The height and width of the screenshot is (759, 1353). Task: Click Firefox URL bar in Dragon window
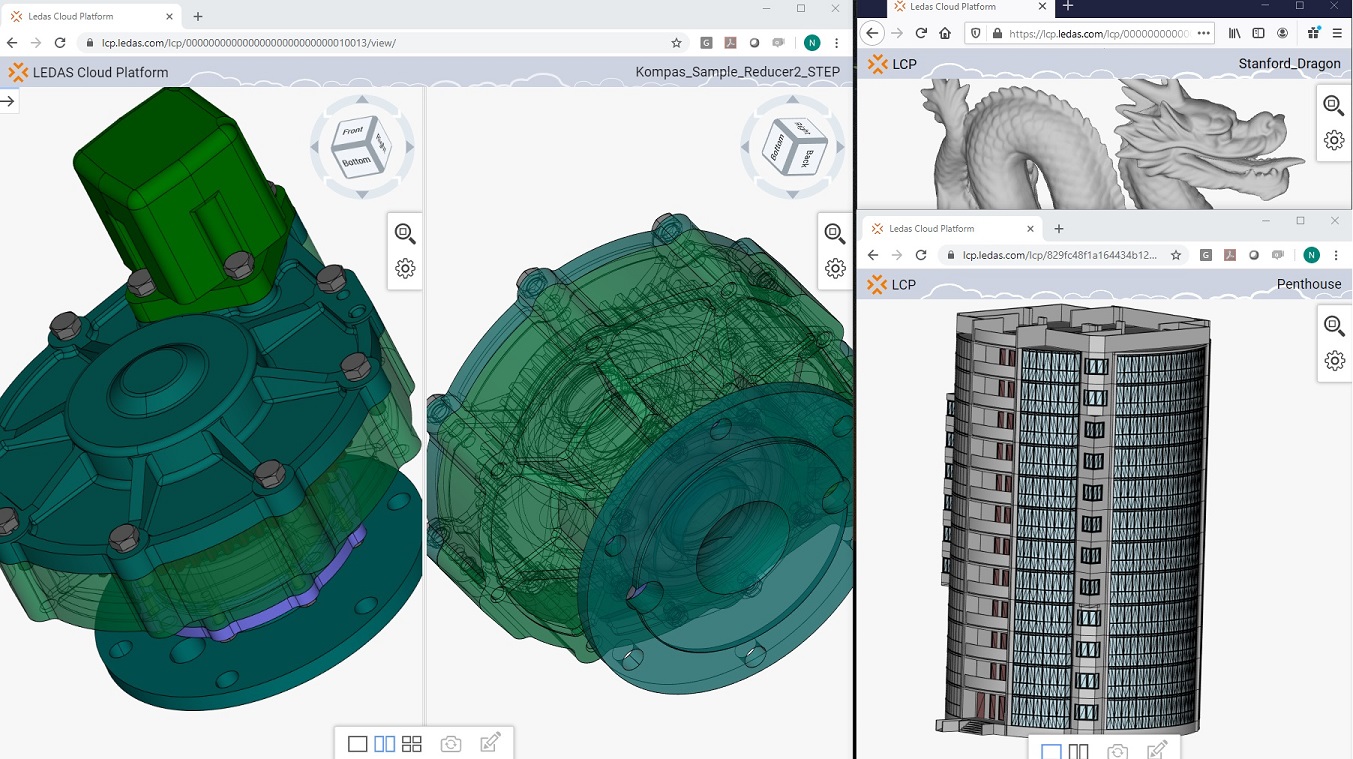pos(1089,33)
